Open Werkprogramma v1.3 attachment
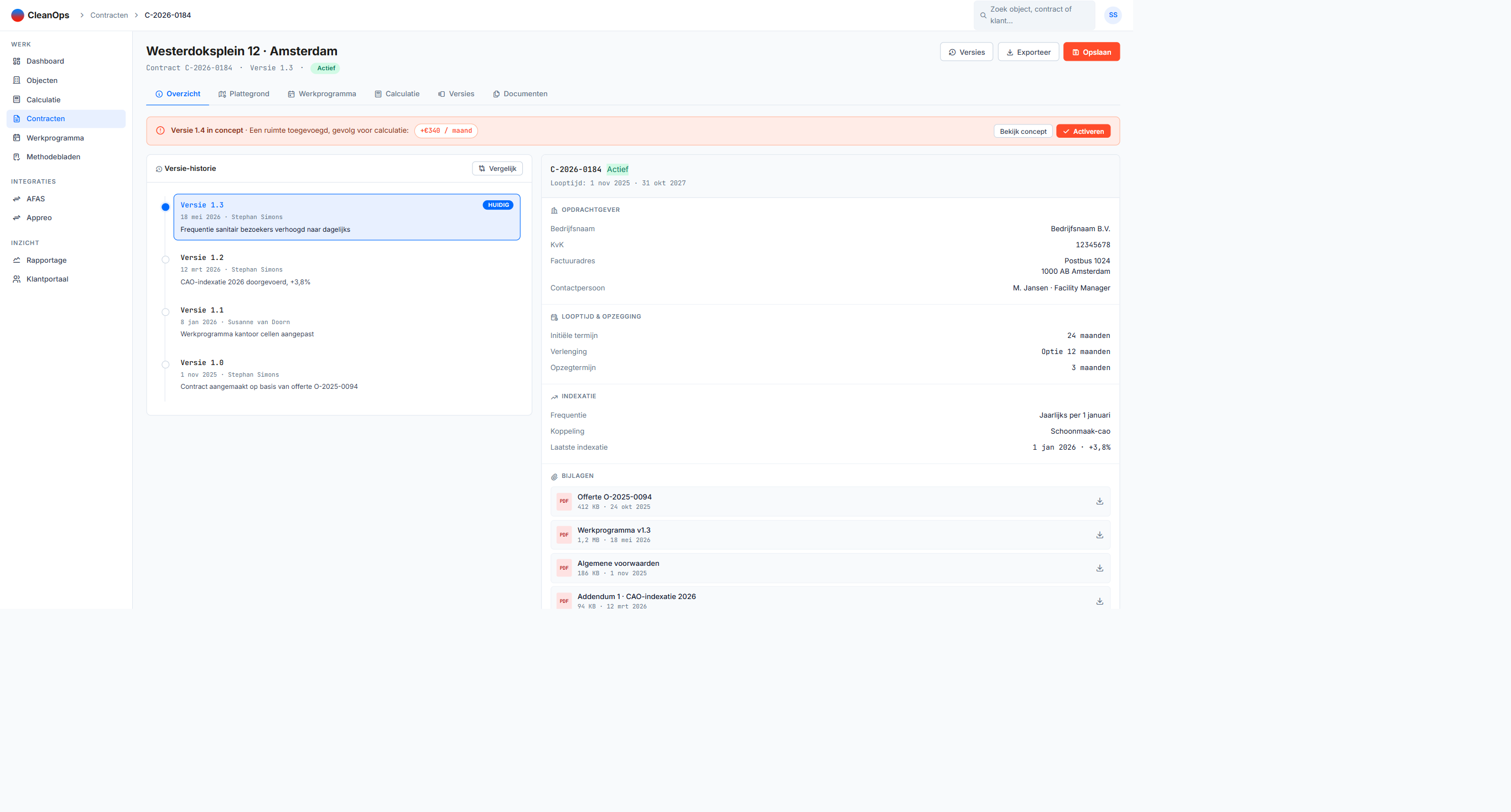 click(830, 535)
